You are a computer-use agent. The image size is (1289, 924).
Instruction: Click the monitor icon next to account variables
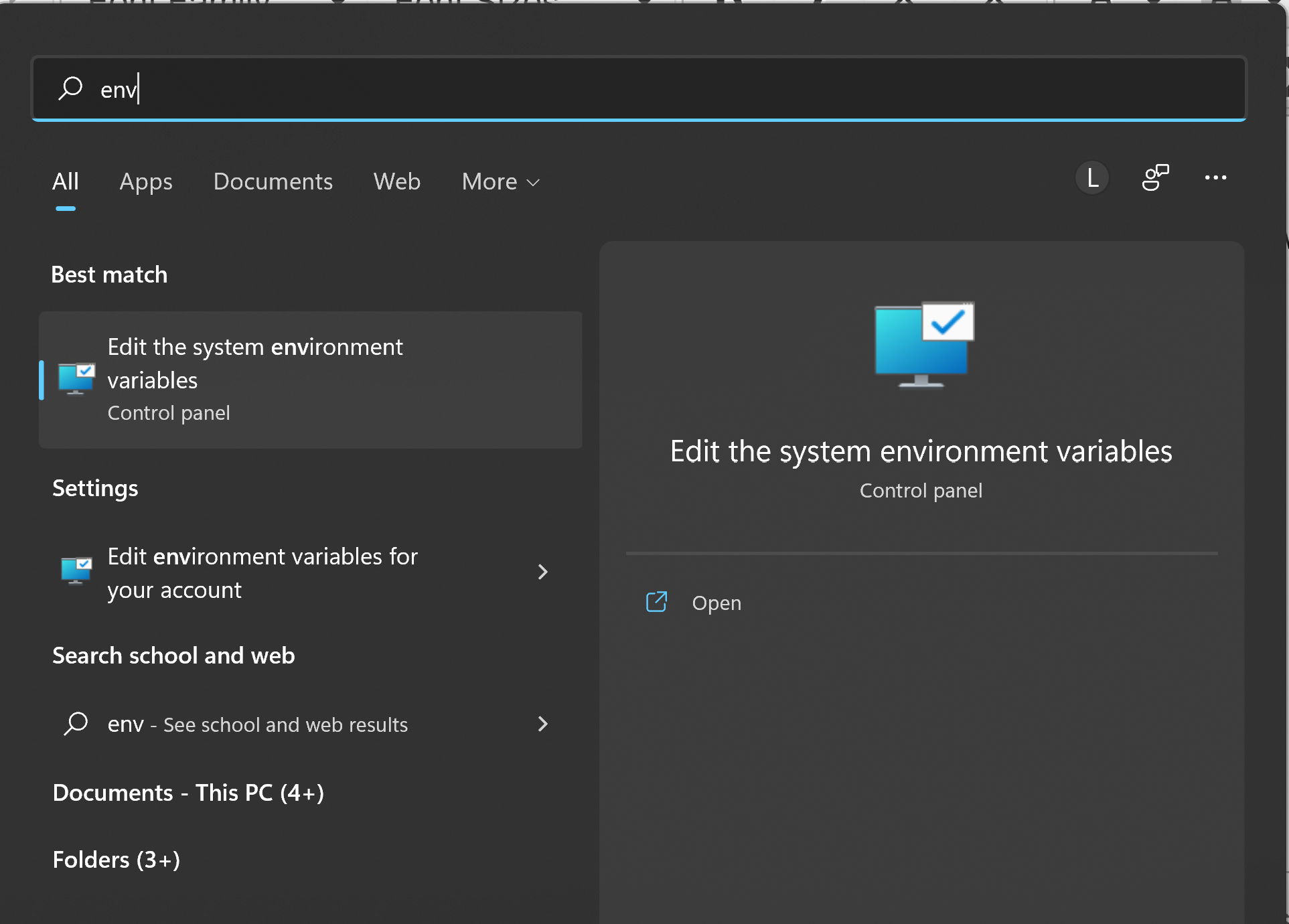pyautogui.click(x=76, y=571)
